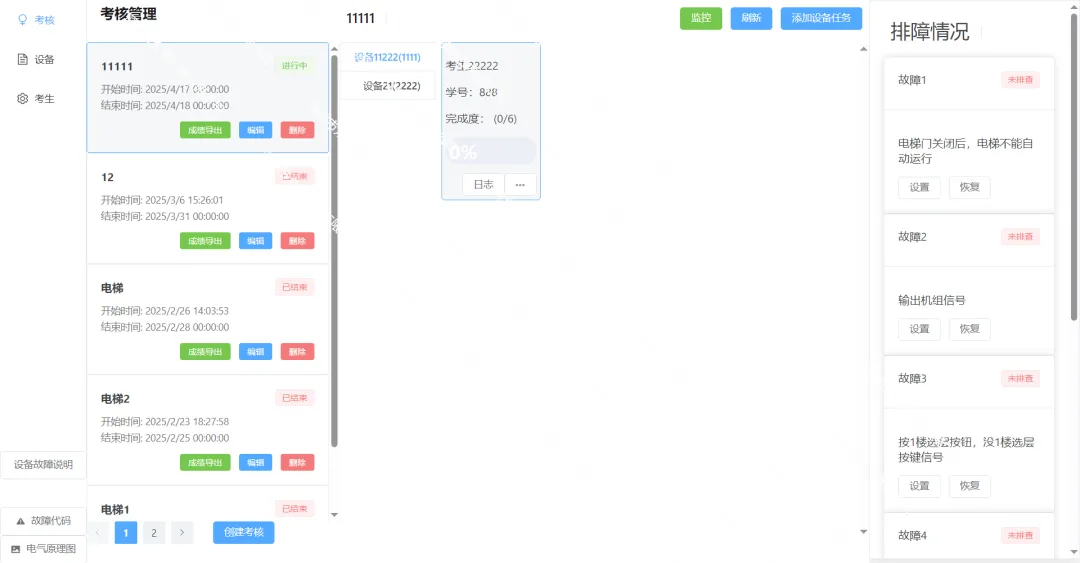Image resolution: width=1080 pixels, height=563 pixels.
Task: Click the middle panel scroll-up arrow
Action: pyautogui.click(x=863, y=49)
